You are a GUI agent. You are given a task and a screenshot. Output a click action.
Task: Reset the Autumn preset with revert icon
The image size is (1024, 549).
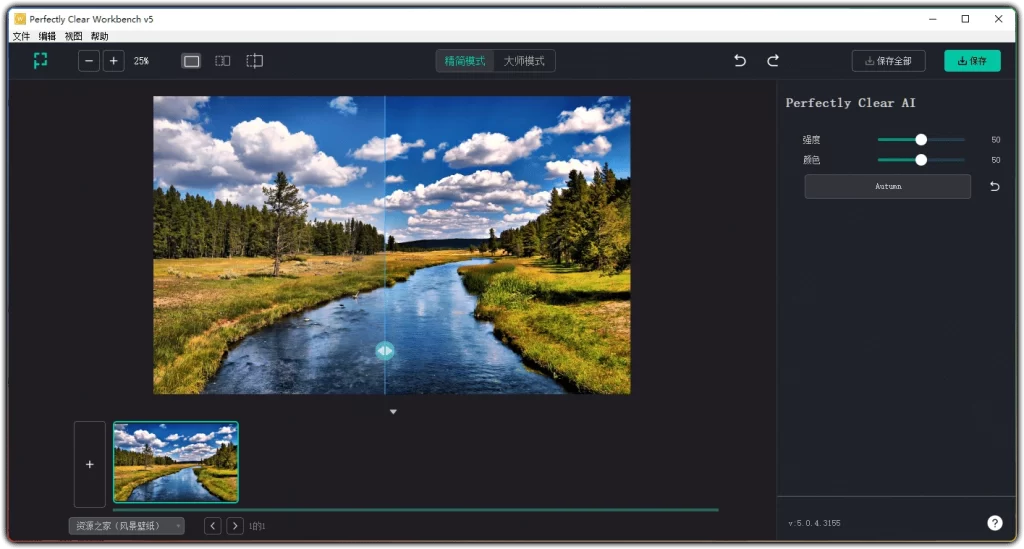pos(994,187)
